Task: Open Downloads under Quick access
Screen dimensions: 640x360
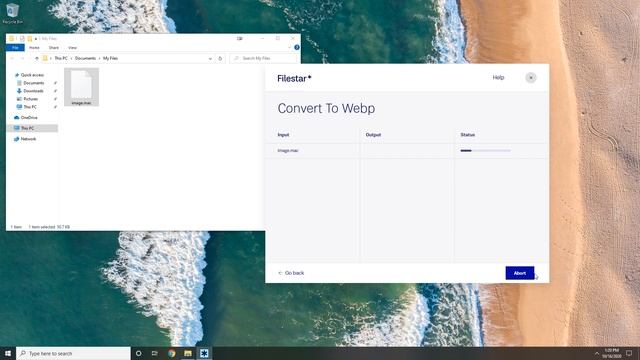Action: click(x=33, y=91)
